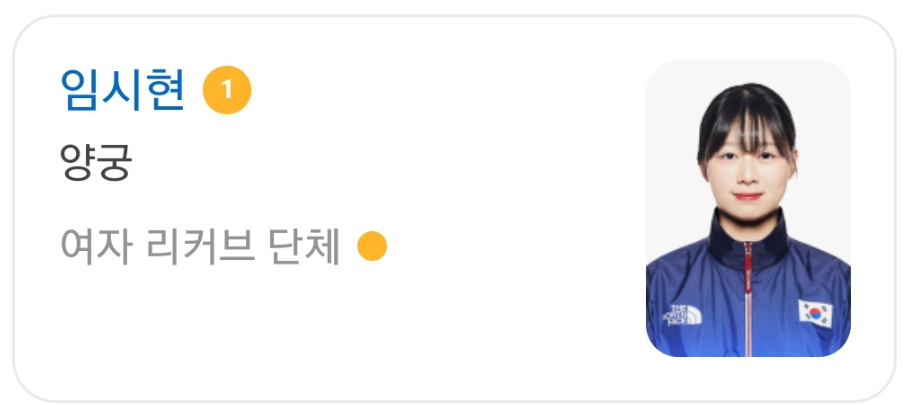Select the sport label 양궁
Image resolution: width=911 pixels, height=405 pixels.
pyautogui.click(x=96, y=162)
